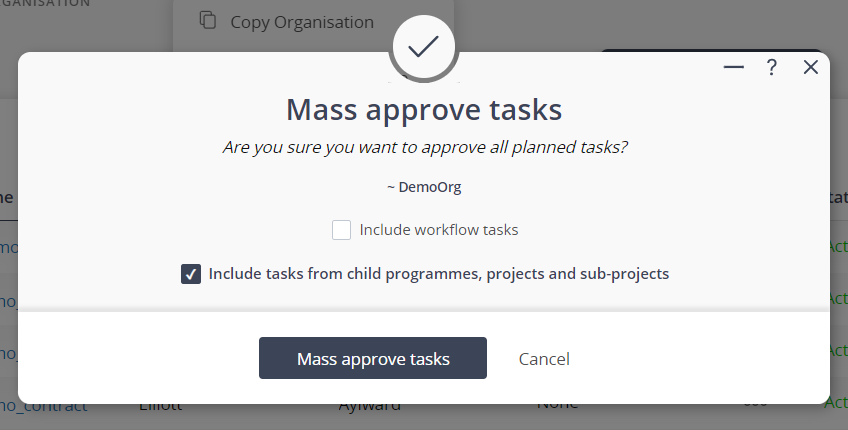Screen dimensions: 848x430
Task: Minimize the Mass approve tasks dialog
Action: (x=733, y=67)
